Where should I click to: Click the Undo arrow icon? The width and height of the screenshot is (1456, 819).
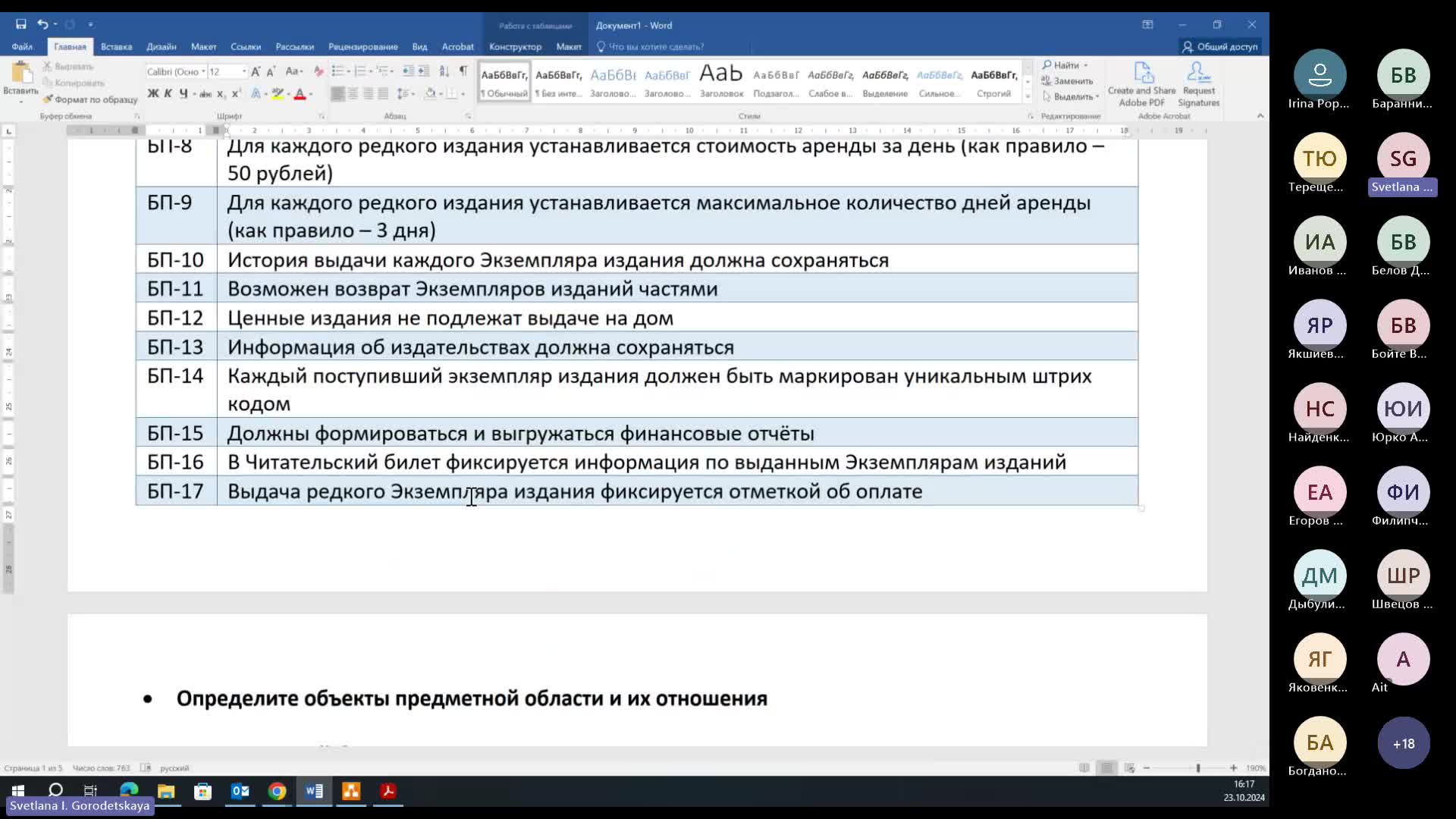pos(42,24)
